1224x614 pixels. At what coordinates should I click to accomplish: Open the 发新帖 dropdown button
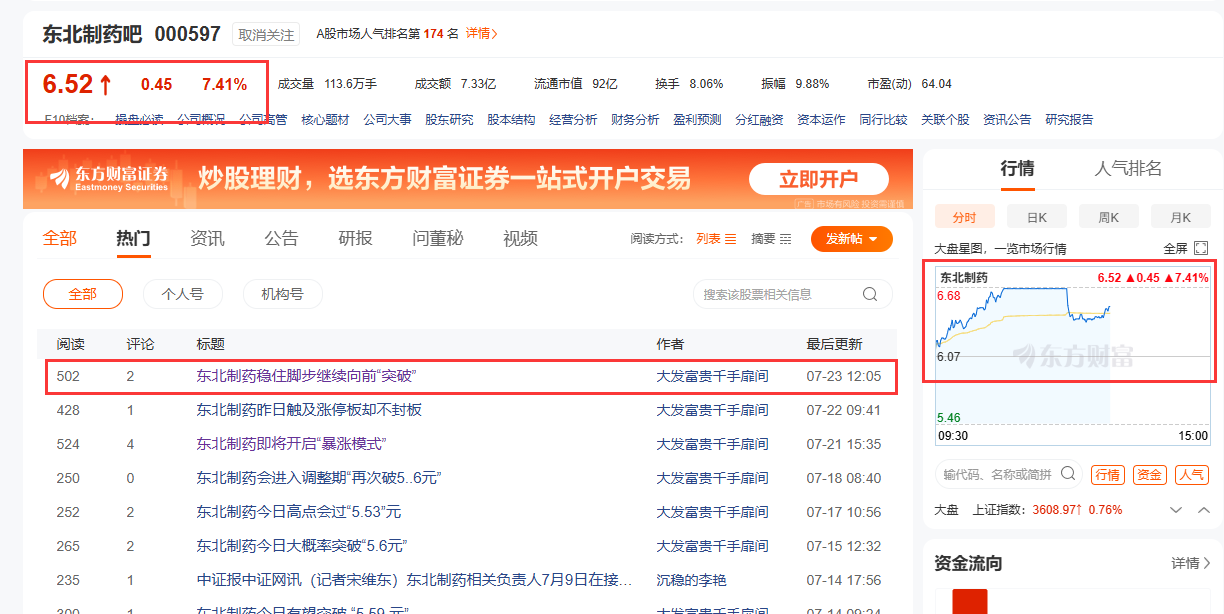tap(852, 239)
